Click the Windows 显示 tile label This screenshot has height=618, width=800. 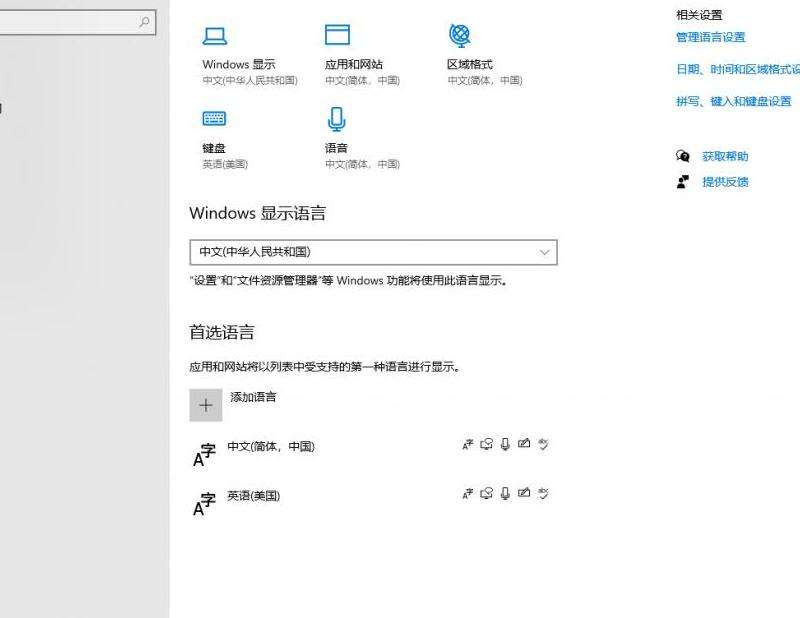[x=239, y=64]
